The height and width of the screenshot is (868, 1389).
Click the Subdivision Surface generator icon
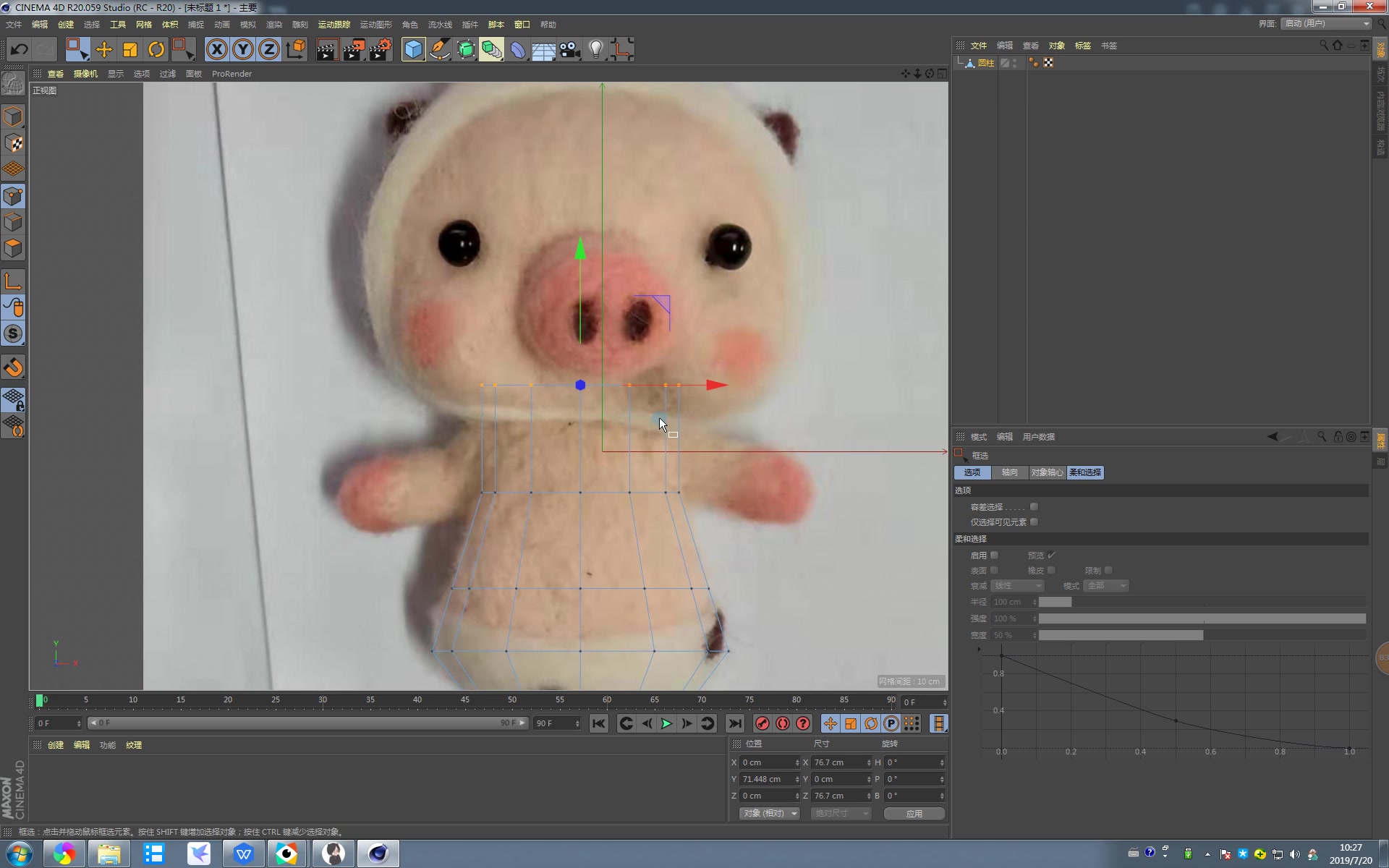(466, 49)
